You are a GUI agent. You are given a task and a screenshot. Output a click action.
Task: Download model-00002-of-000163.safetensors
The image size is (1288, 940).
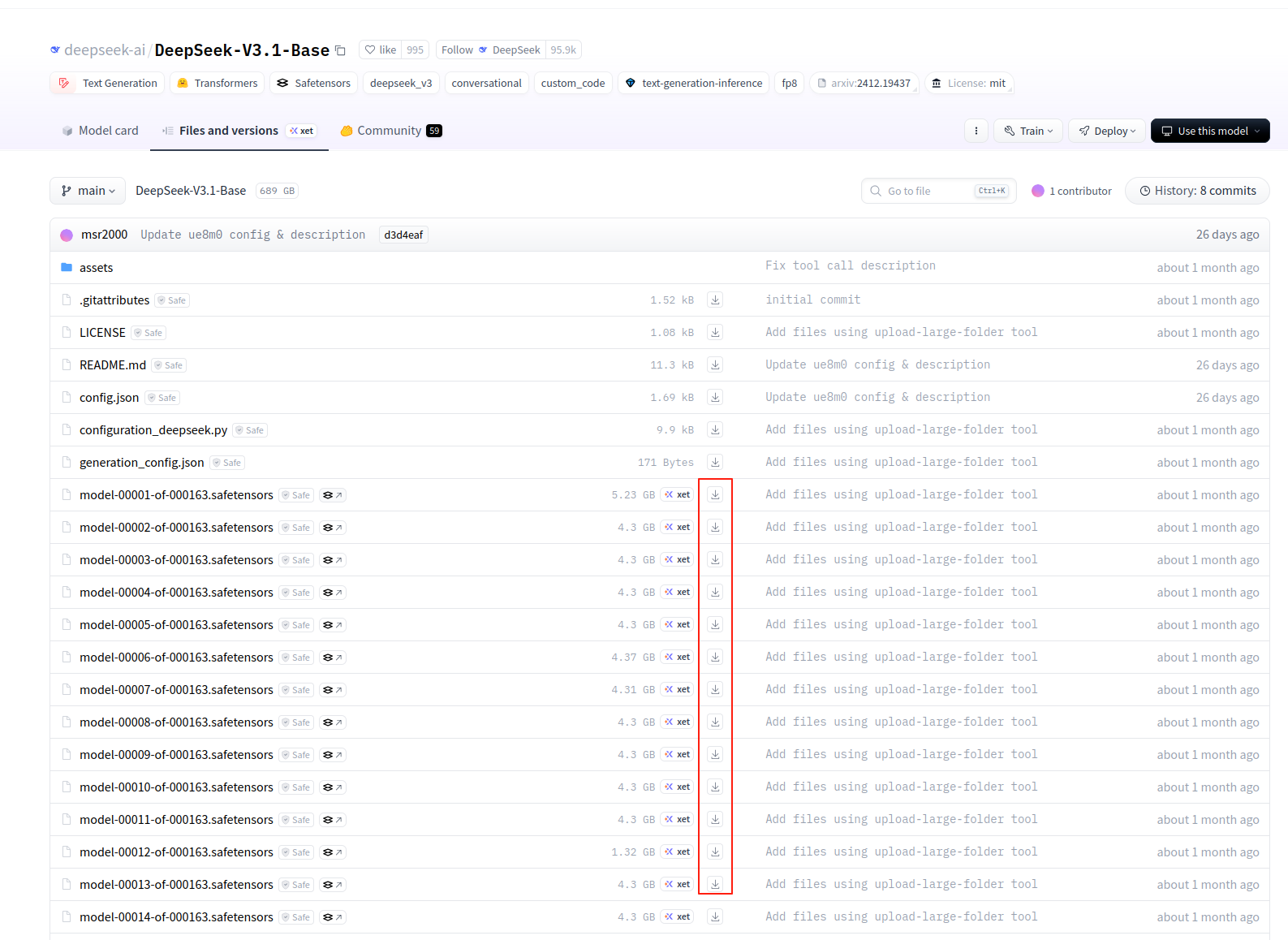pos(715,527)
